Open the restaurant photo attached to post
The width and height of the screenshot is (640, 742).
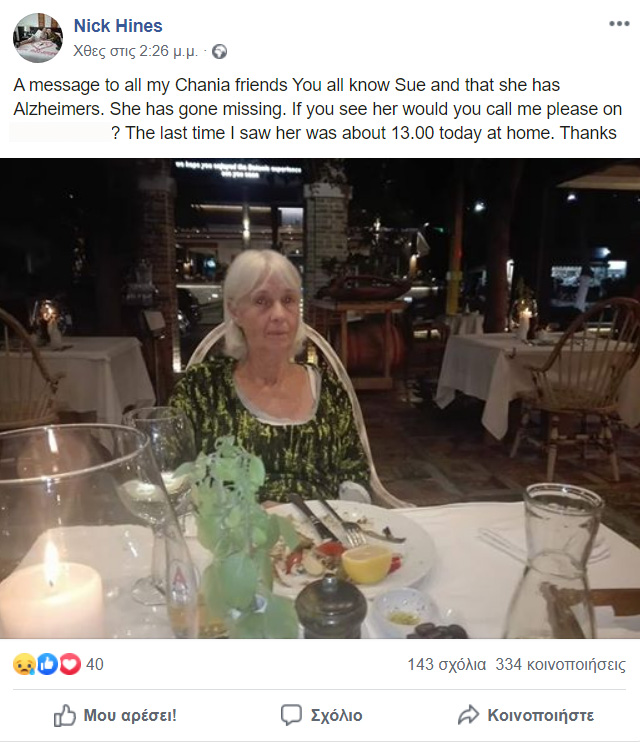pos(320,398)
